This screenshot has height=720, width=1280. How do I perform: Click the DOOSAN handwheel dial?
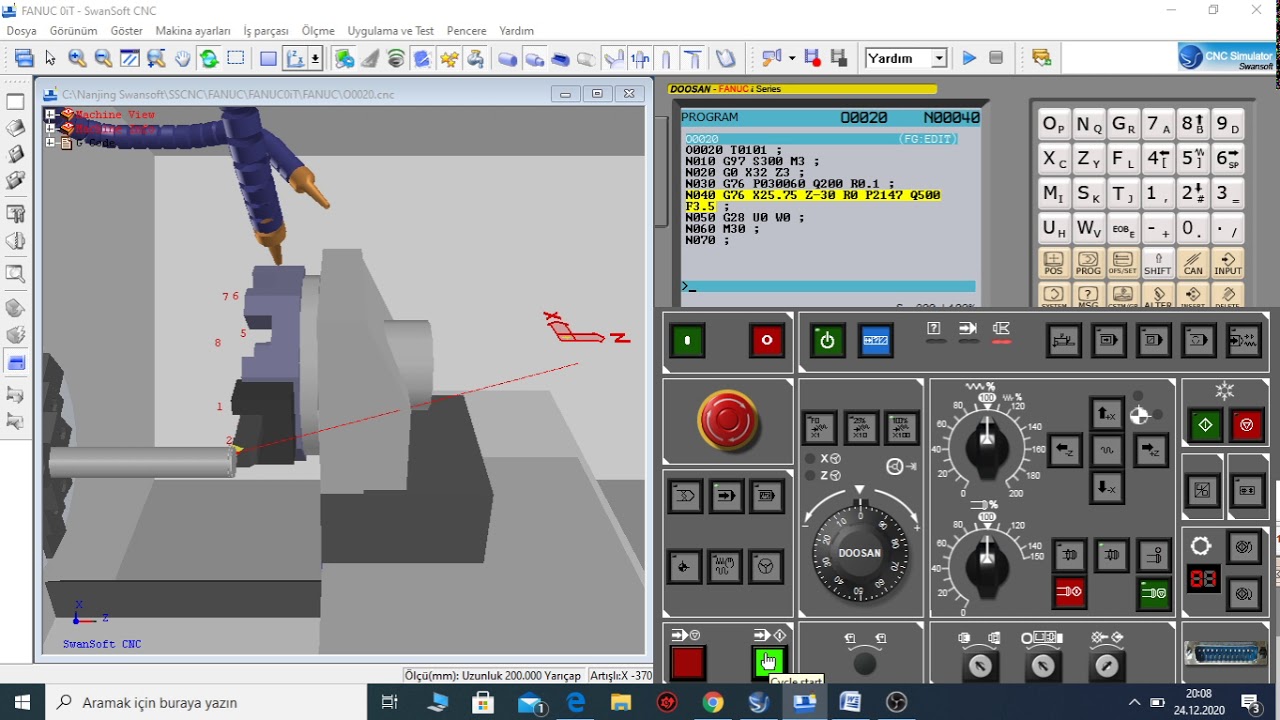click(x=859, y=553)
